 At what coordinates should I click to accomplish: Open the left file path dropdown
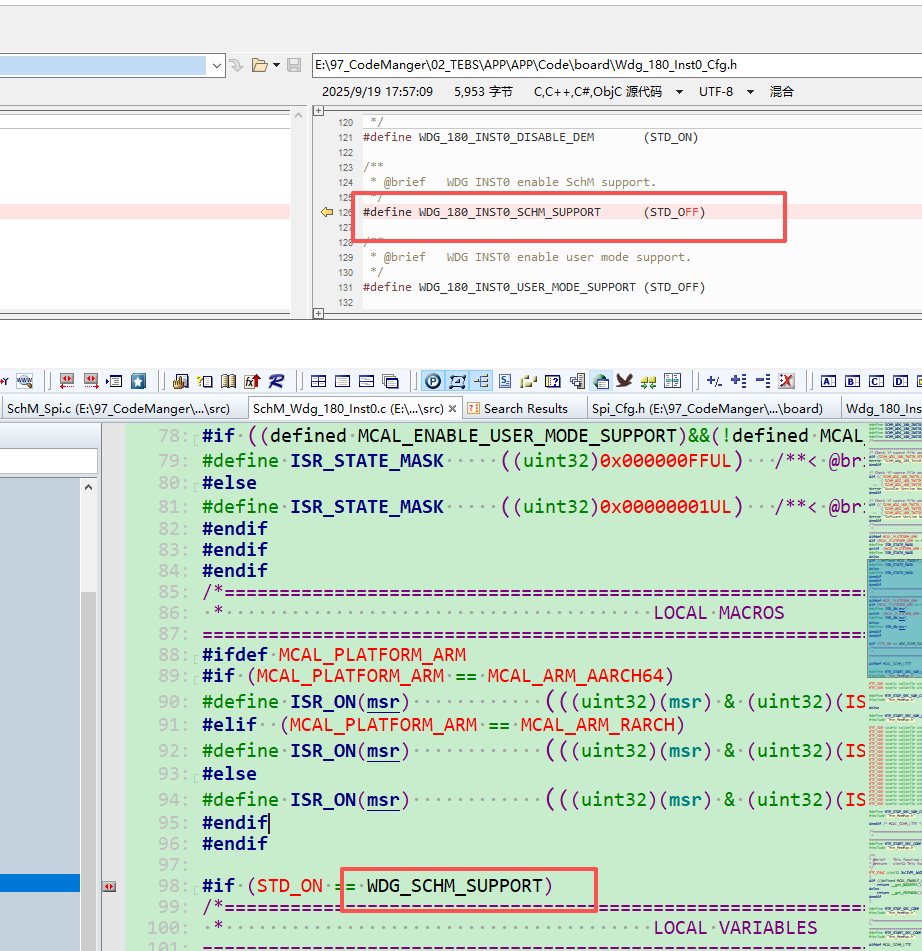coord(217,65)
